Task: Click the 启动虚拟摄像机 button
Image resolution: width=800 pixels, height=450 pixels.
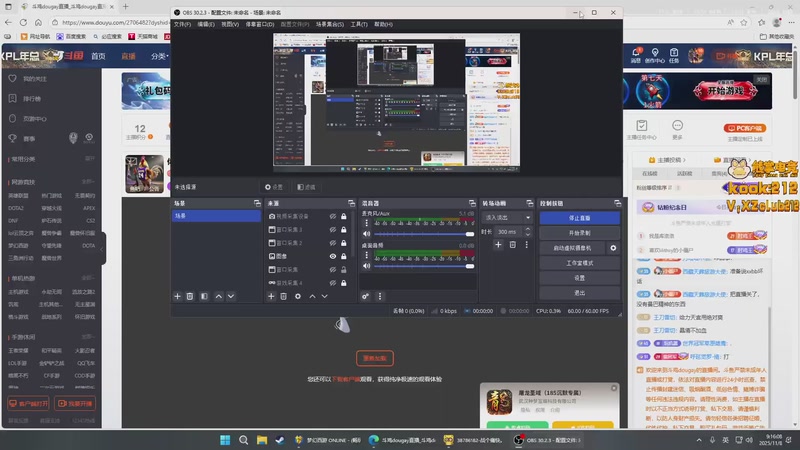Action: coord(572,248)
